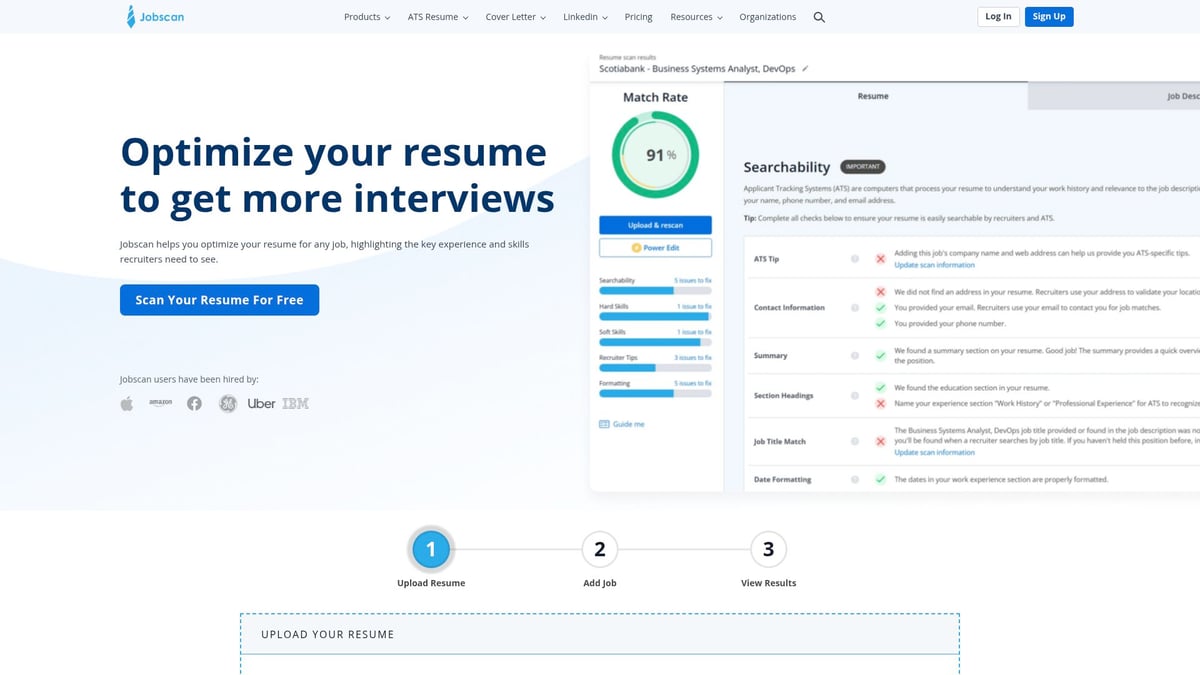Click the pencil edit icon beside Scotiabank title
Viewport: 1200px width, 675px height.
click(x=805, y=69)
